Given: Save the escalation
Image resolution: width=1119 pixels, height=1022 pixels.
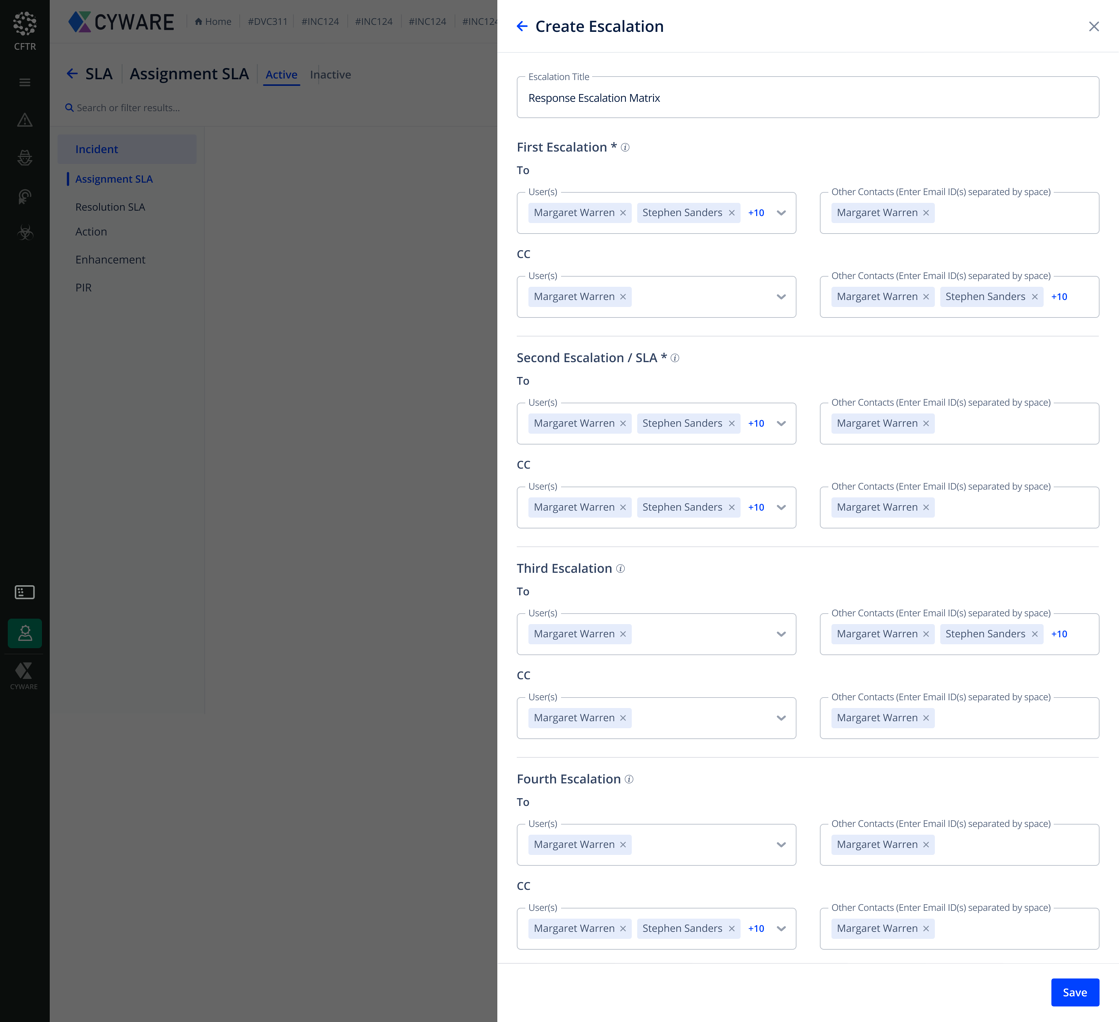Looking at the screenshot, I should click(1074, 992).
